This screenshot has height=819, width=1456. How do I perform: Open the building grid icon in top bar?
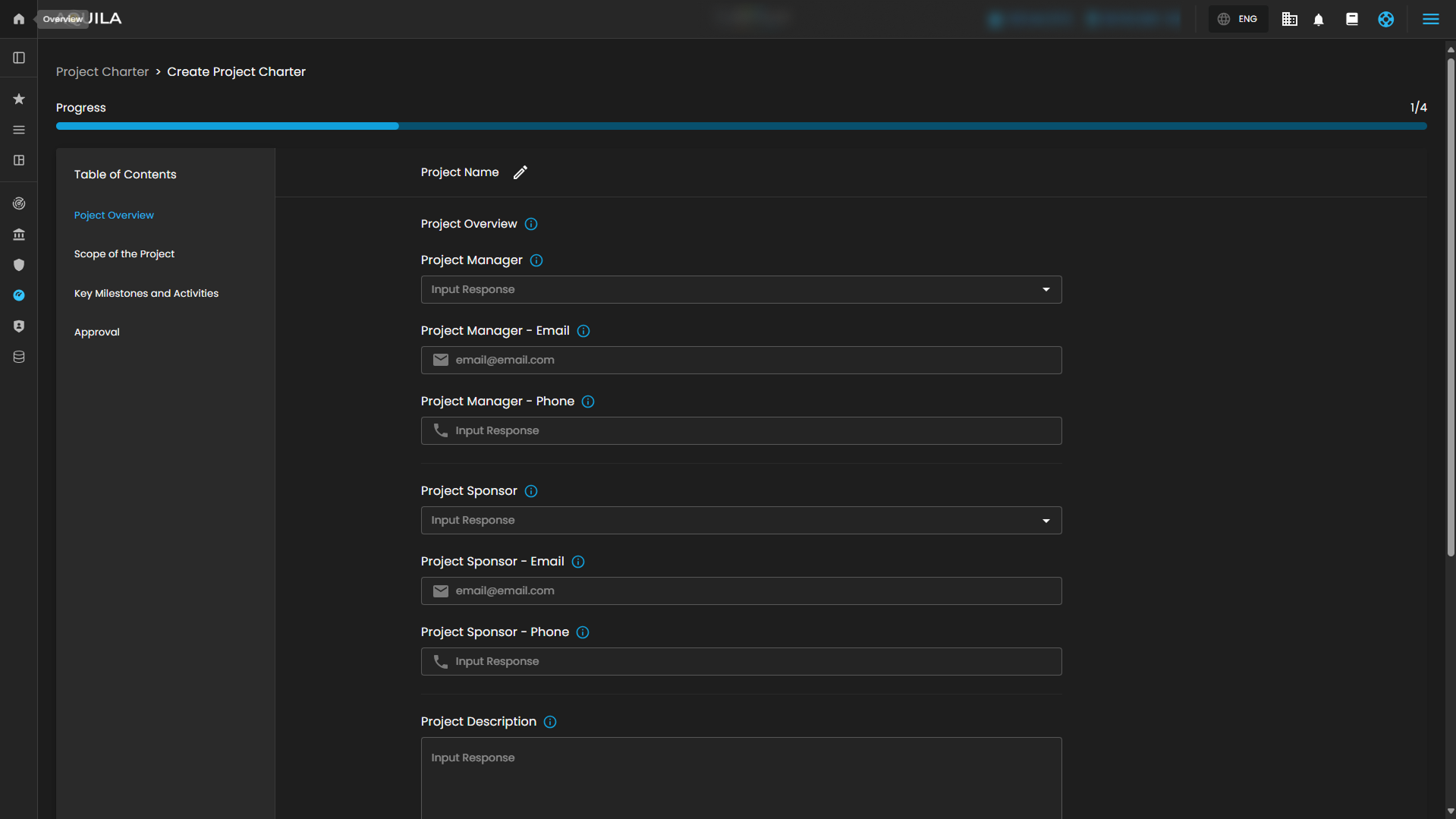(x=1289, y=20)
